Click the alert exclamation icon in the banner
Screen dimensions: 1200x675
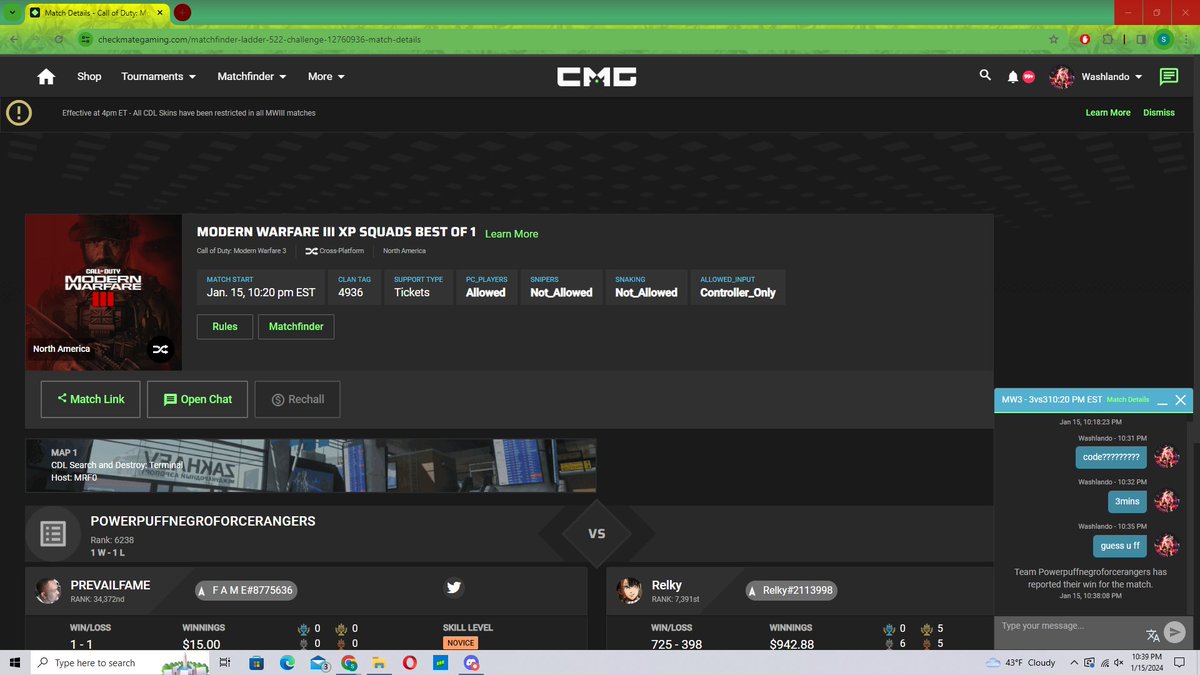pyautogui.click(x=19, y=113)
